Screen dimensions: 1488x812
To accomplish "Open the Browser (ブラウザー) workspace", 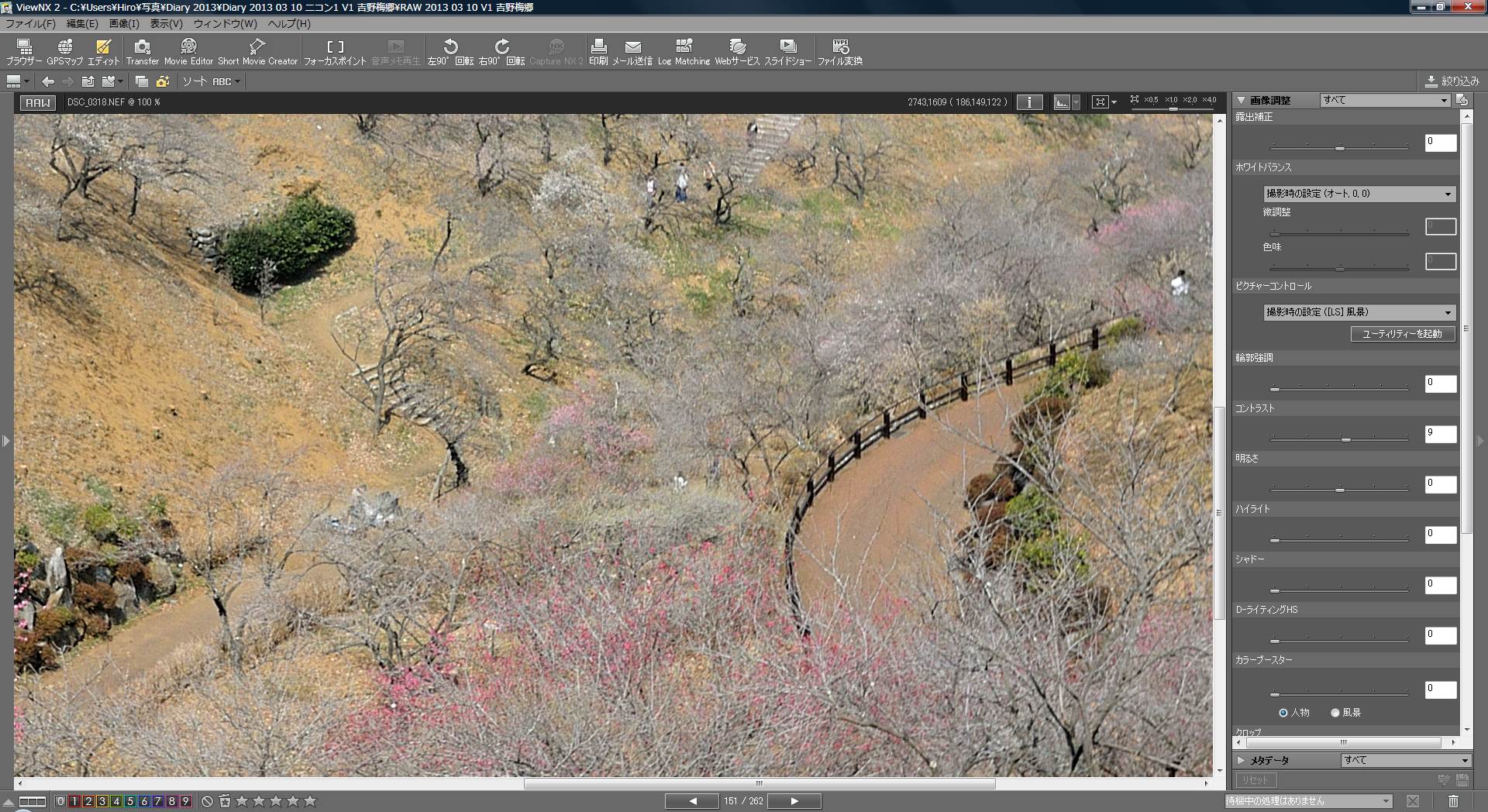I will pyautogui.click(x=24, y=52).
